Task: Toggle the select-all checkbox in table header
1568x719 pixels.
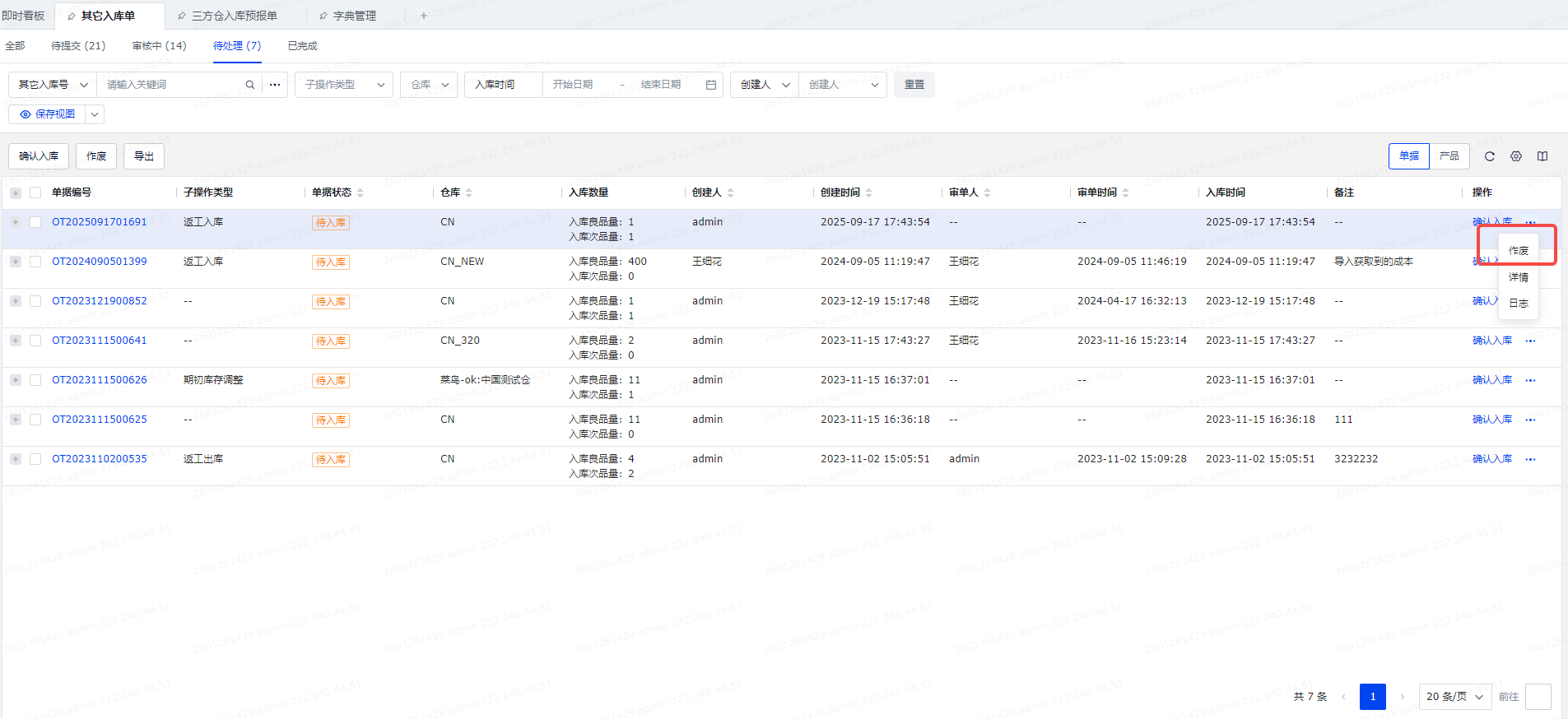Action: 35,193
